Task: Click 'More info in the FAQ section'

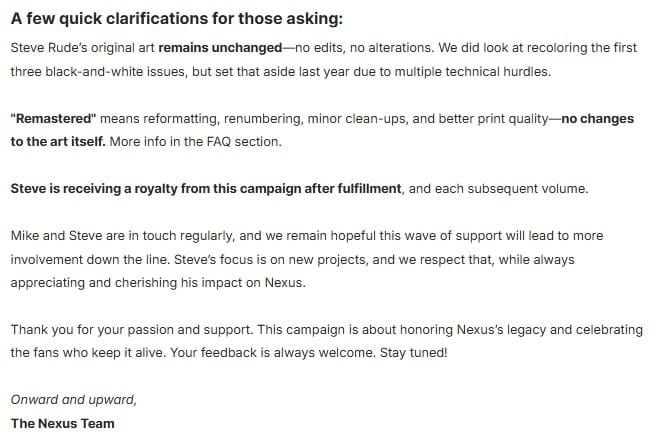Action: coord(196,141)
